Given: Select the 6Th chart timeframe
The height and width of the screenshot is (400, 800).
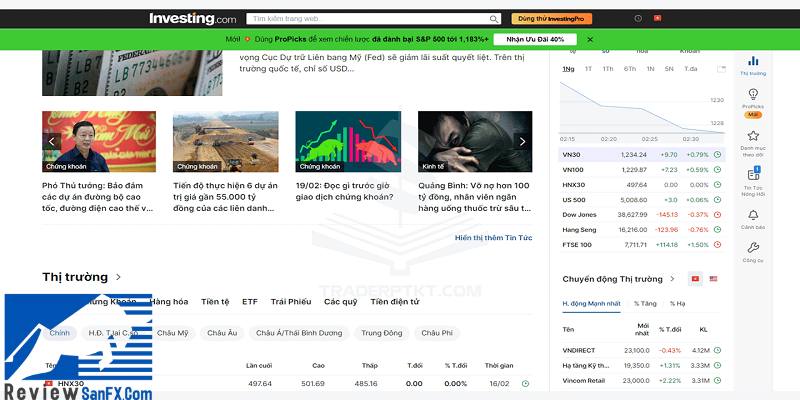Looking at the screenshot, I should (630, 69).
